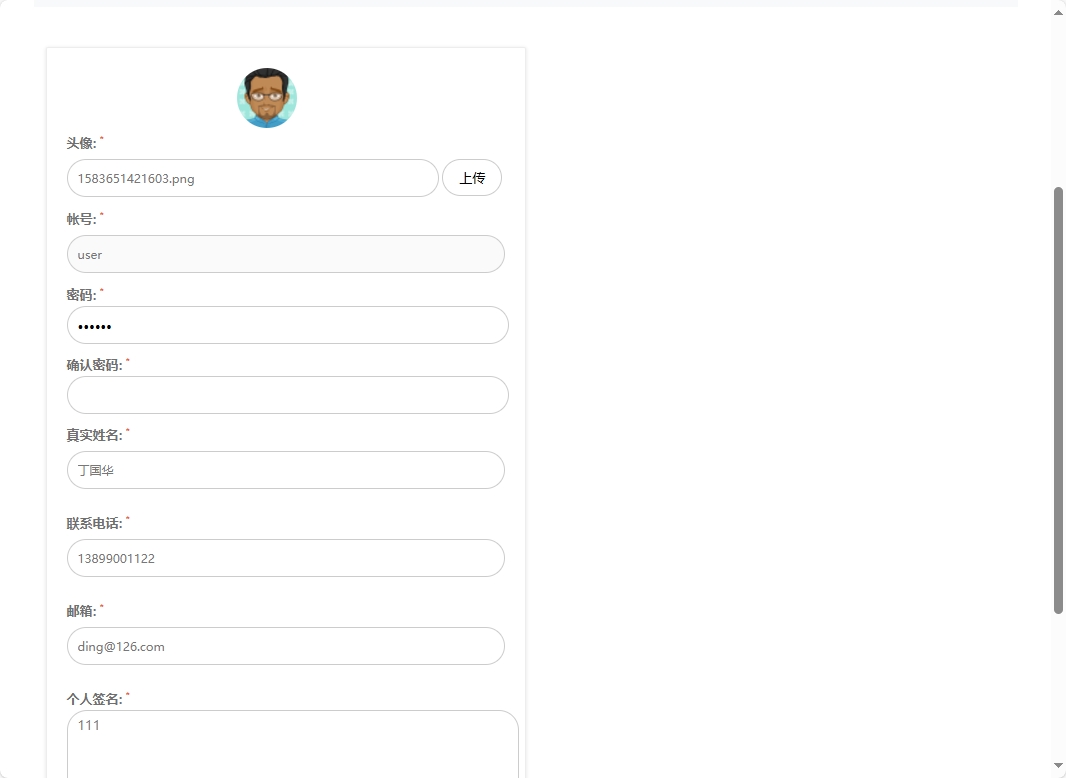Click into the 个人签名 text area
The image size is (1066, 778).
click(x=292, y=744)
